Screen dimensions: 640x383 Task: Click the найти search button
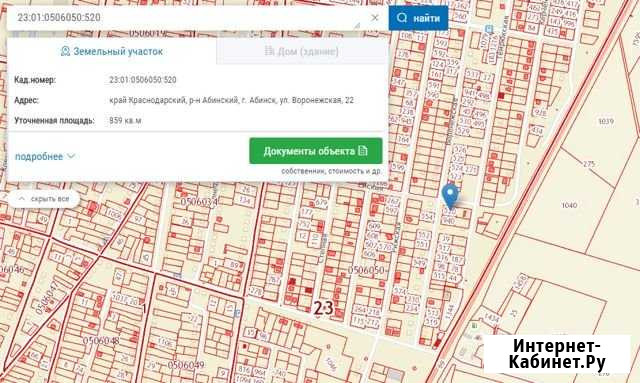[418, 18]
